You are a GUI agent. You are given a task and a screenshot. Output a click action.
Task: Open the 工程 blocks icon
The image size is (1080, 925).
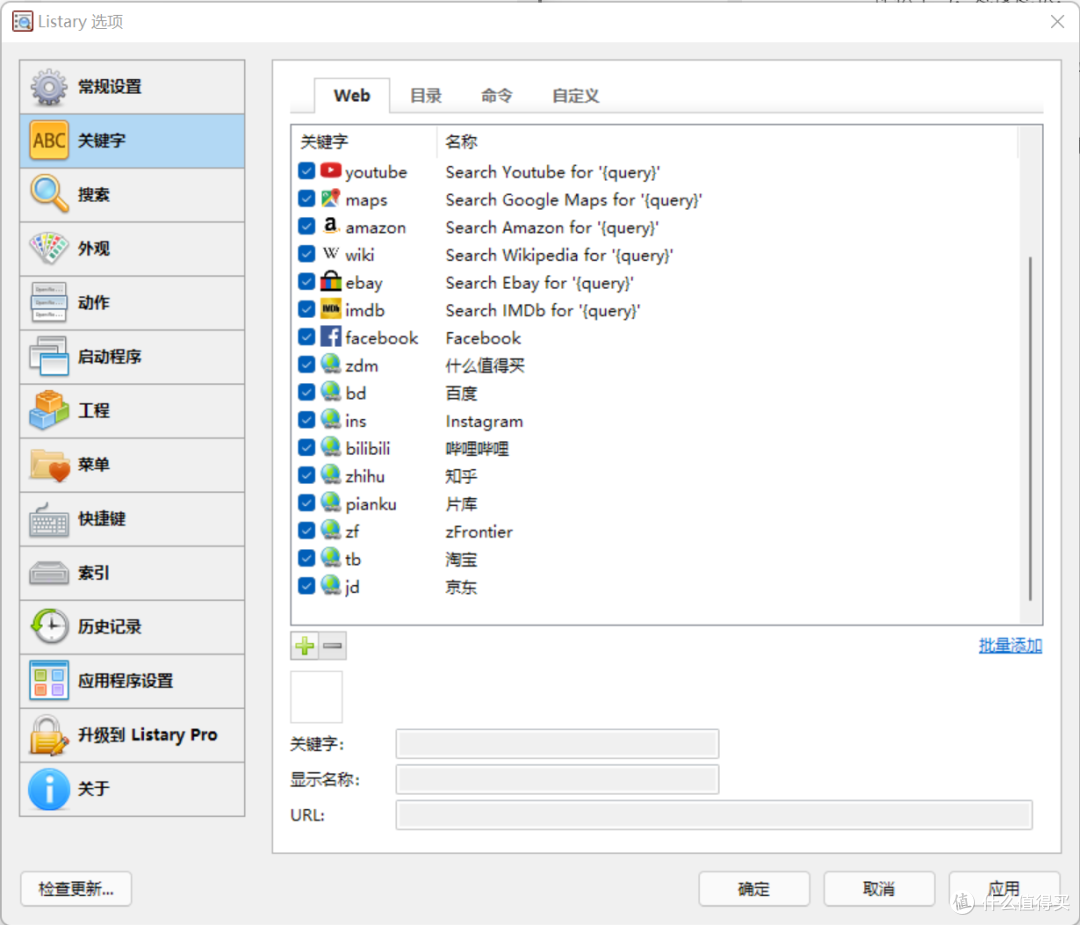49,410
